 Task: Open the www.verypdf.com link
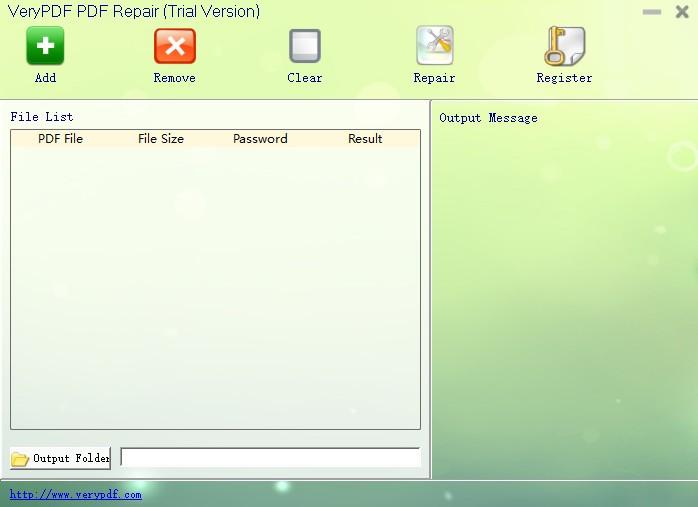pos(76,495)
